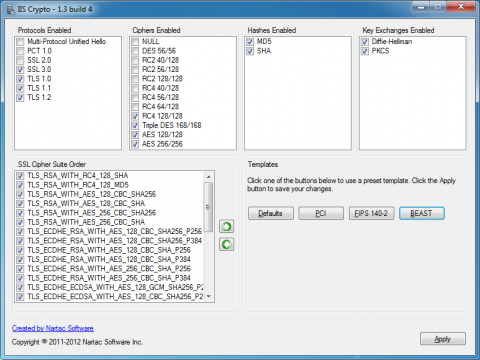Disable the MD5 hash
This screenshot has width=480, height=360.
point(250,42)
